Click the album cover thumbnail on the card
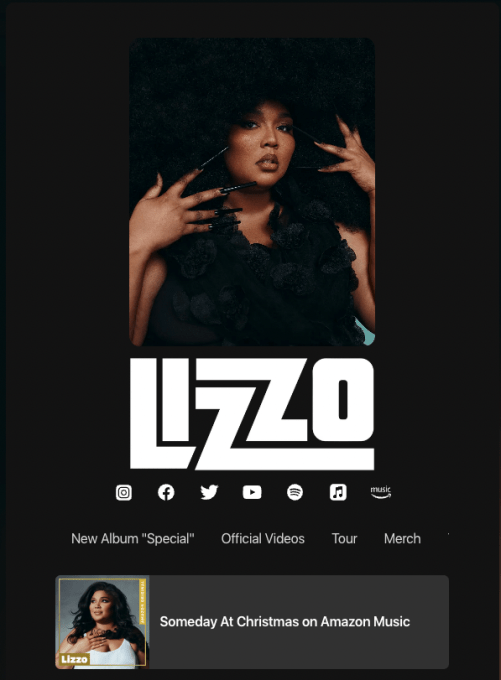Image resolution: width=501 pixels, height=680 pixels. point(102,622)
